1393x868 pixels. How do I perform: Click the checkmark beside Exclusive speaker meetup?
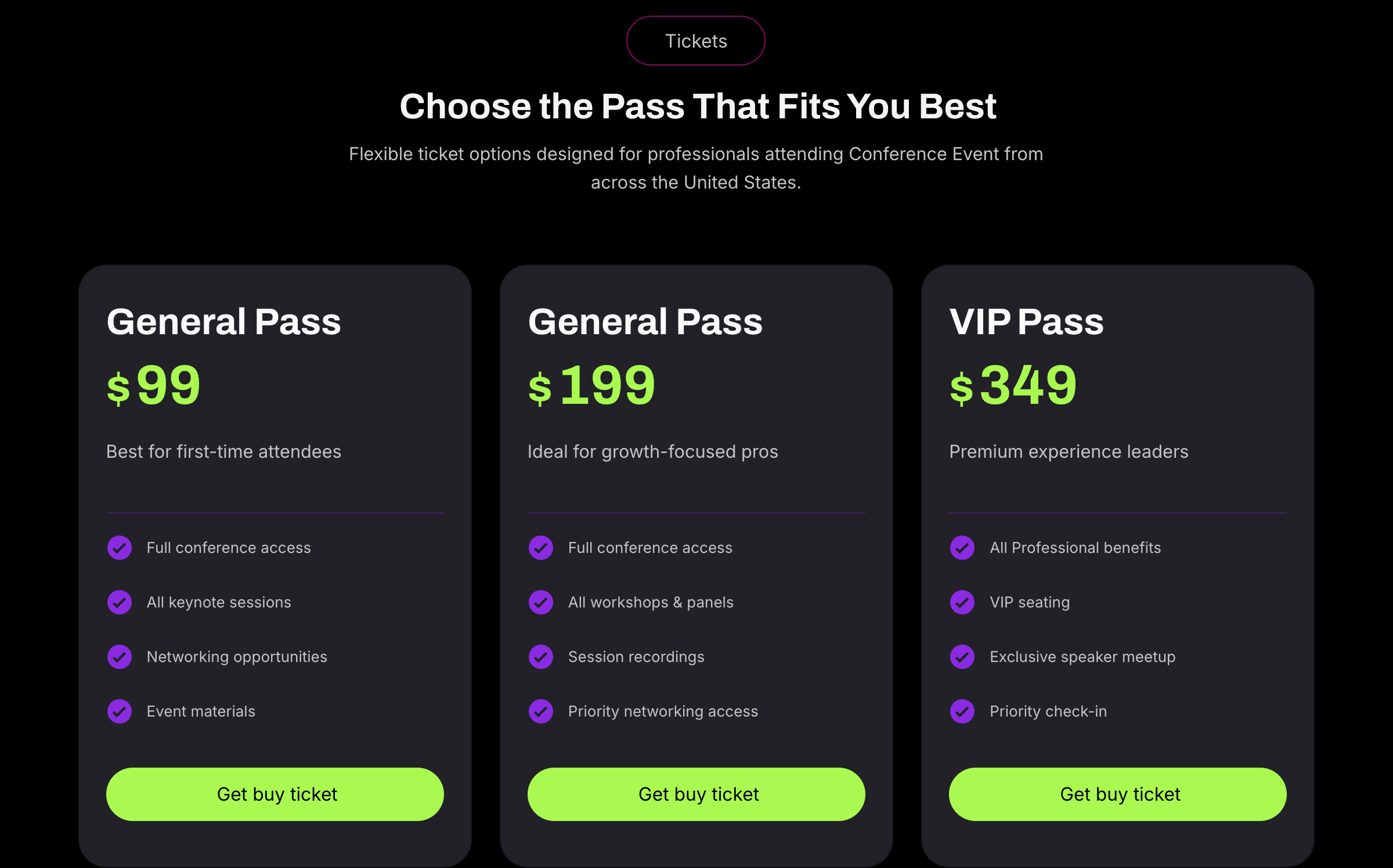962,656
